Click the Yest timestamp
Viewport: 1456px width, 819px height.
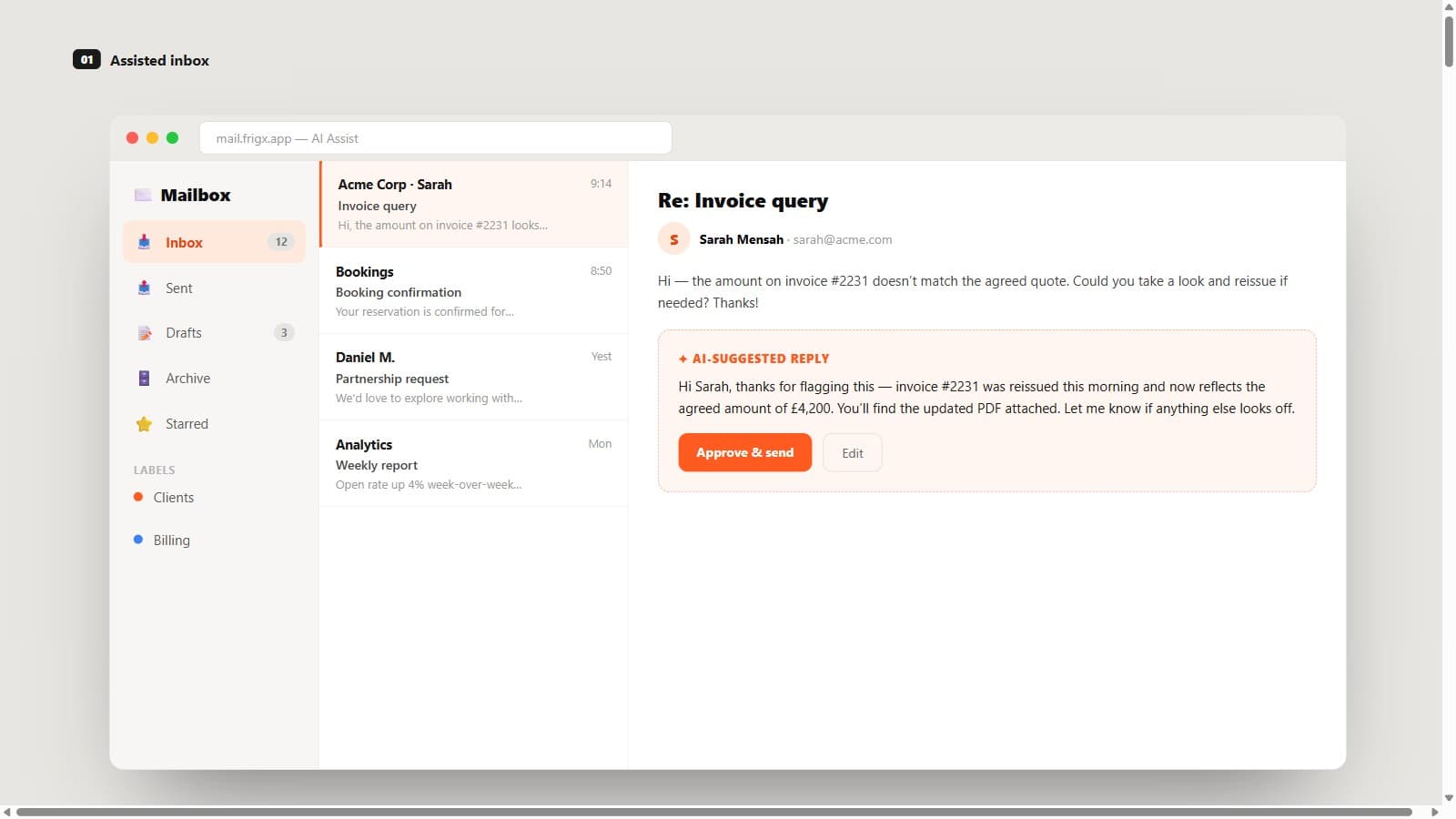pos(602,357)
